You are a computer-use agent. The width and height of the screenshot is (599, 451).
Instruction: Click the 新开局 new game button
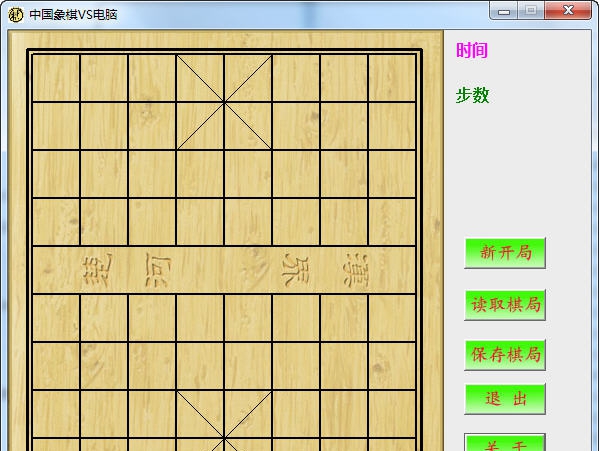505,253
